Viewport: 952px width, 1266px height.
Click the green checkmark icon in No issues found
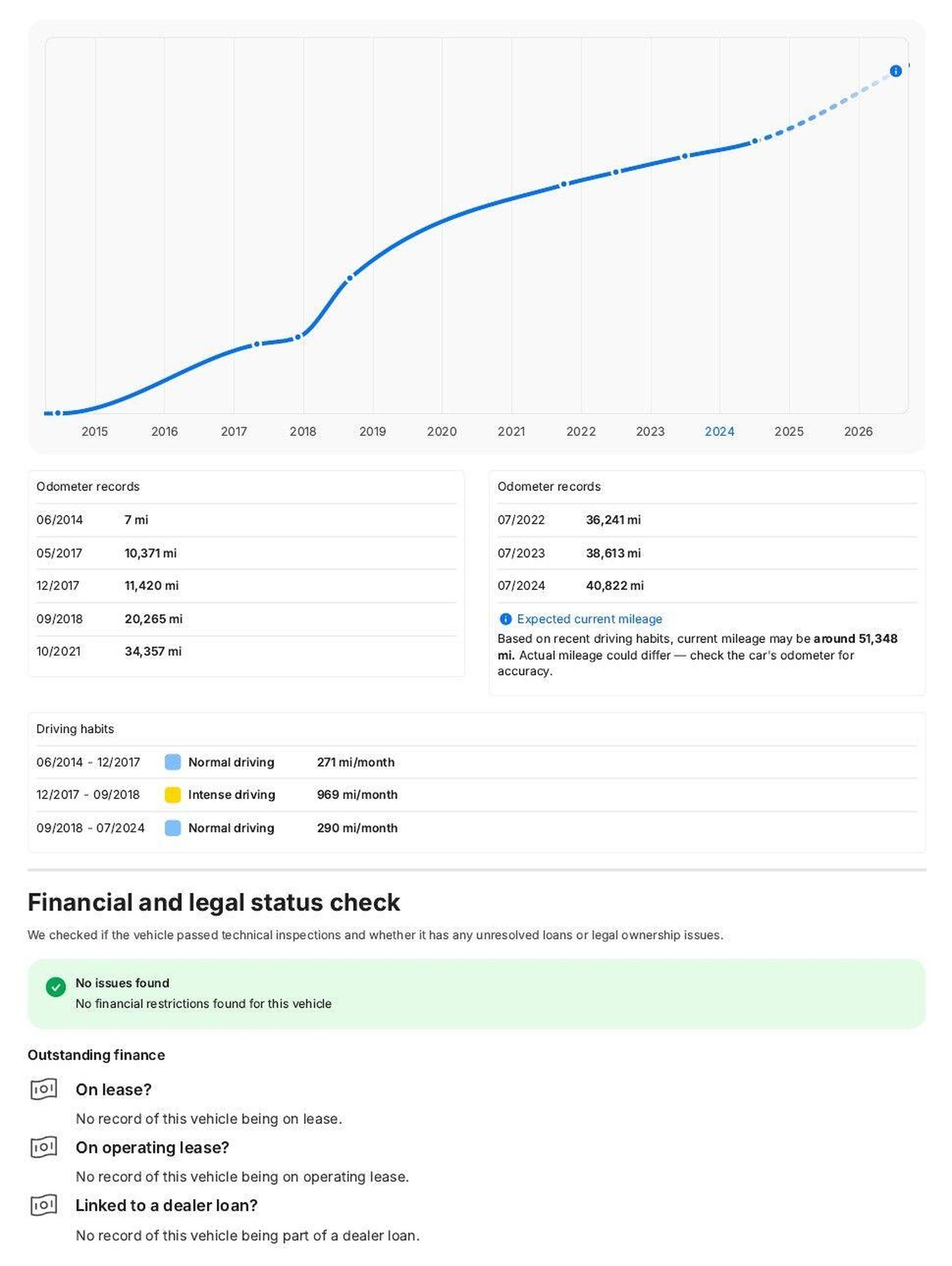coord(55,987)
